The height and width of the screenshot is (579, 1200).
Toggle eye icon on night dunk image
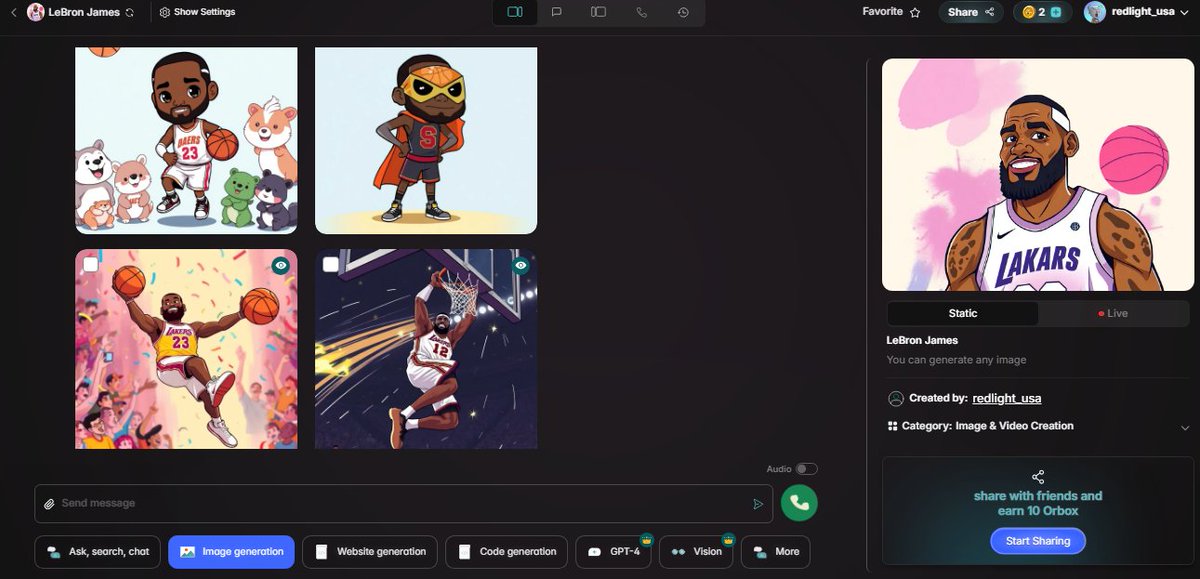(x=520, y=265)
